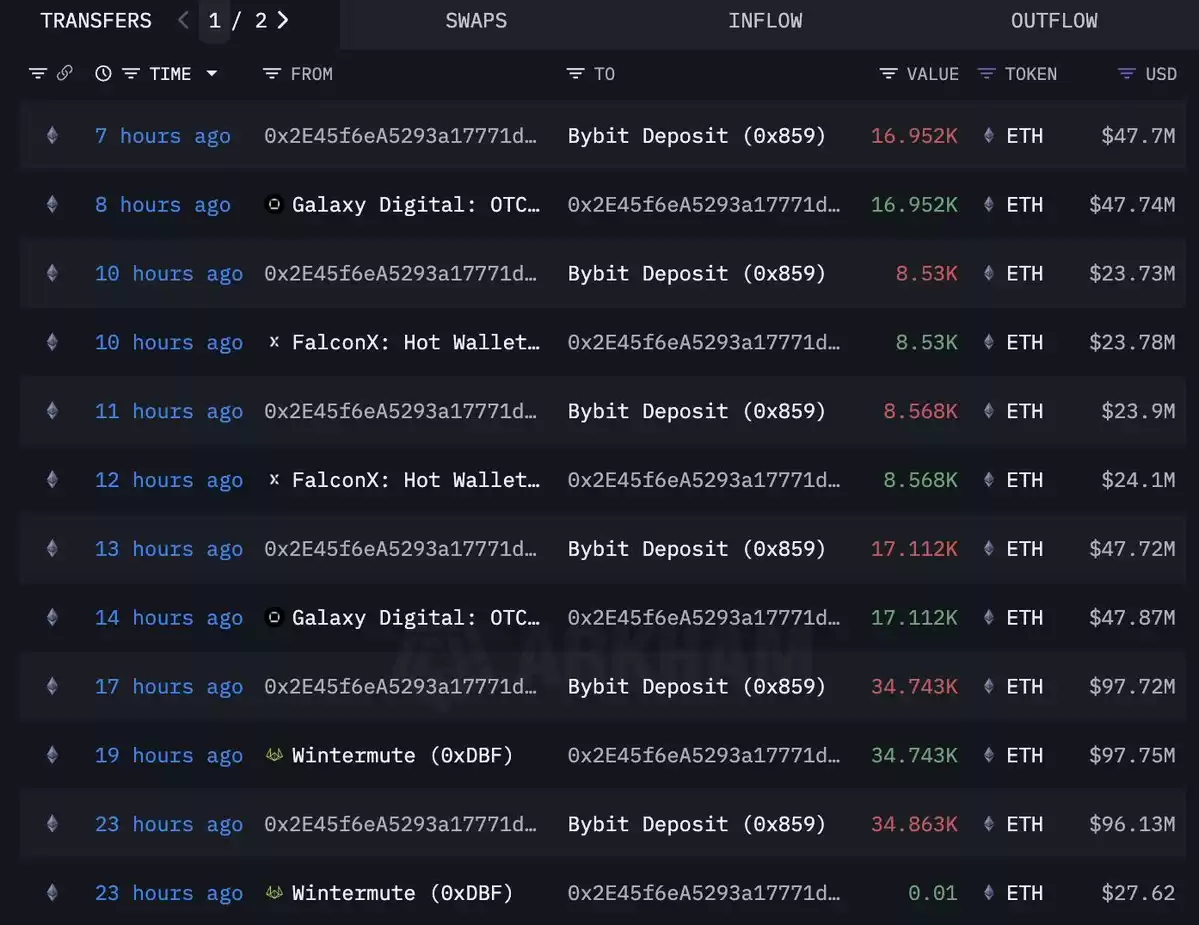Click FalconX logo in 12 hours ago row
Viewport: 1199px width, 925px height.
point(274,479)
